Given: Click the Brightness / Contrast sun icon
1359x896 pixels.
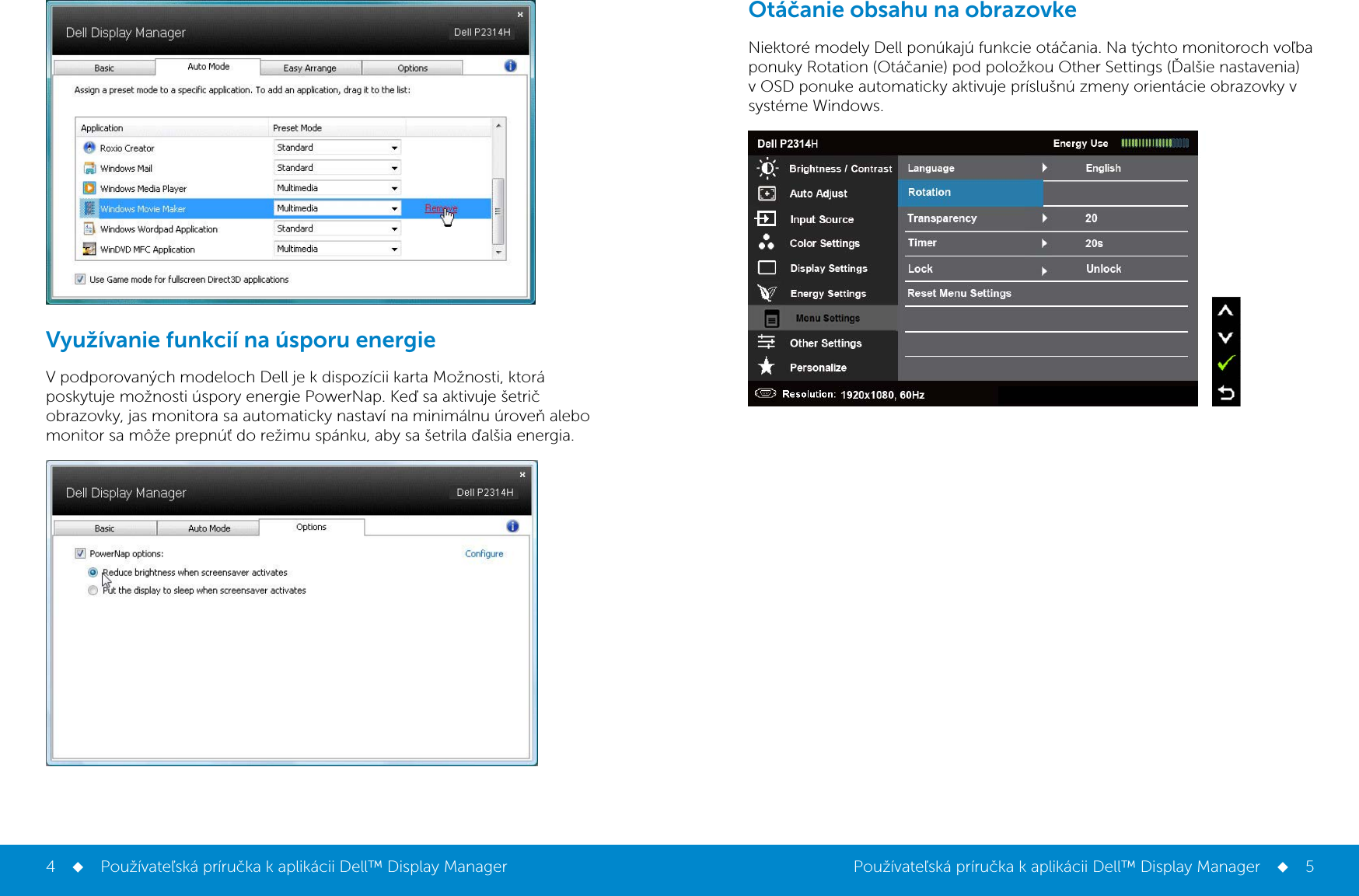Looking at the screenshot, I should [767, 168].
